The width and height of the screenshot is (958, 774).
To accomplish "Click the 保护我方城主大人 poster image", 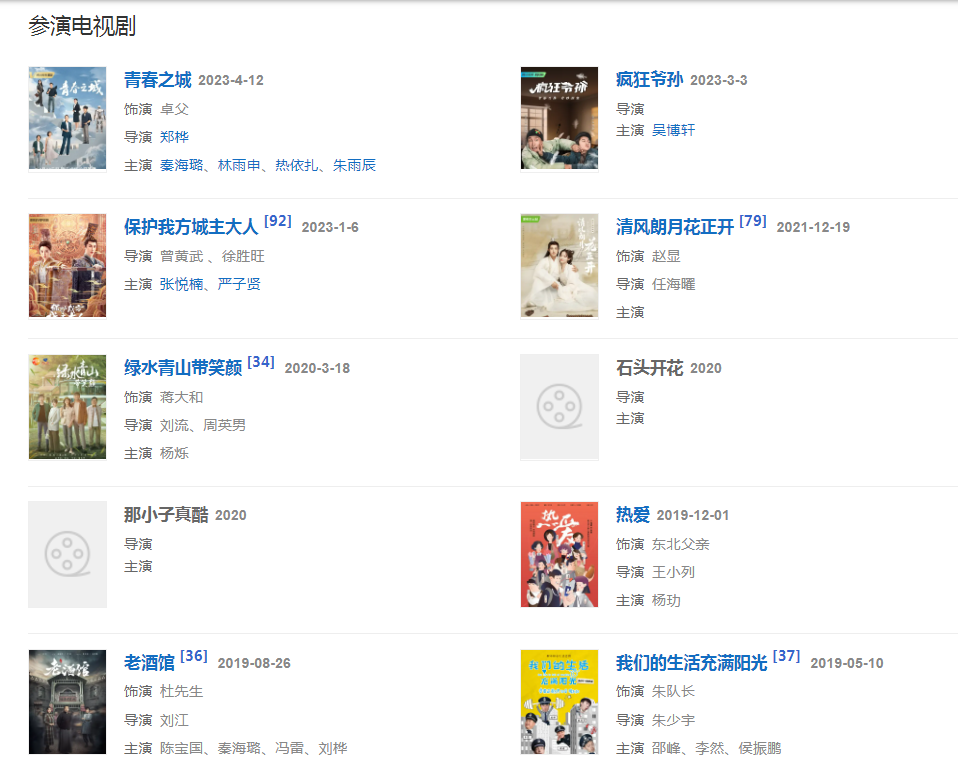I will 67,265.
